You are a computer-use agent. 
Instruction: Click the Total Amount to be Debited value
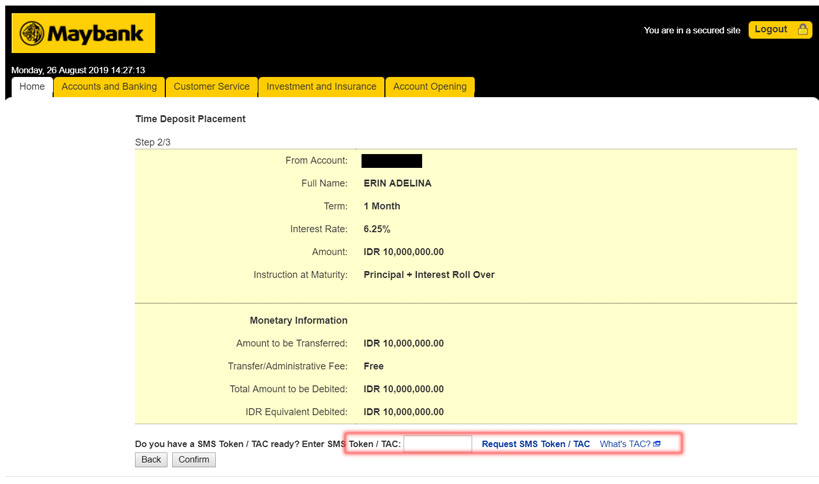[404, 389]
